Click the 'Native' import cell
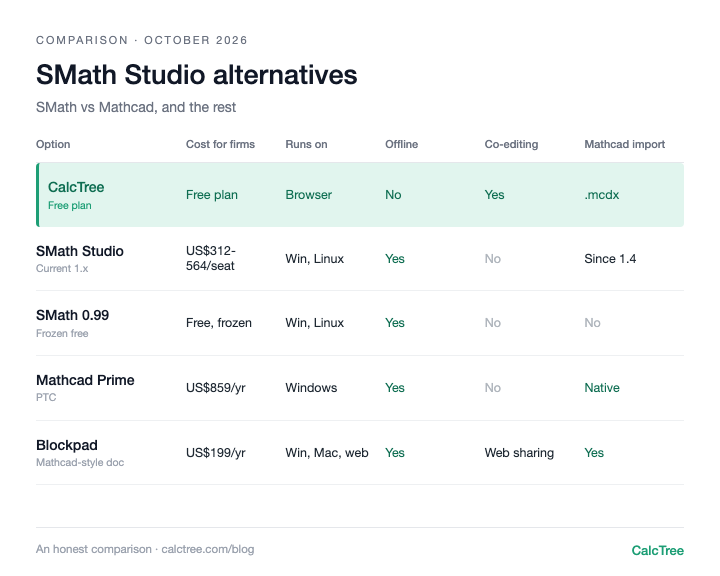Screen dimensions: 720x576 pyautogui.click(x=602, y=388)
